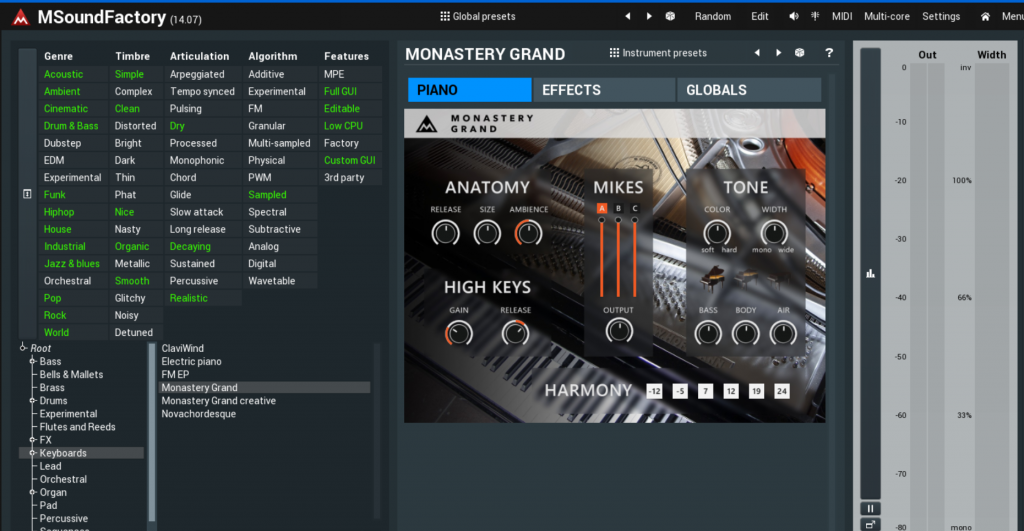1024x531 pixels.
Task: Click the filter panel collapse icon
Action: point(27,194)
